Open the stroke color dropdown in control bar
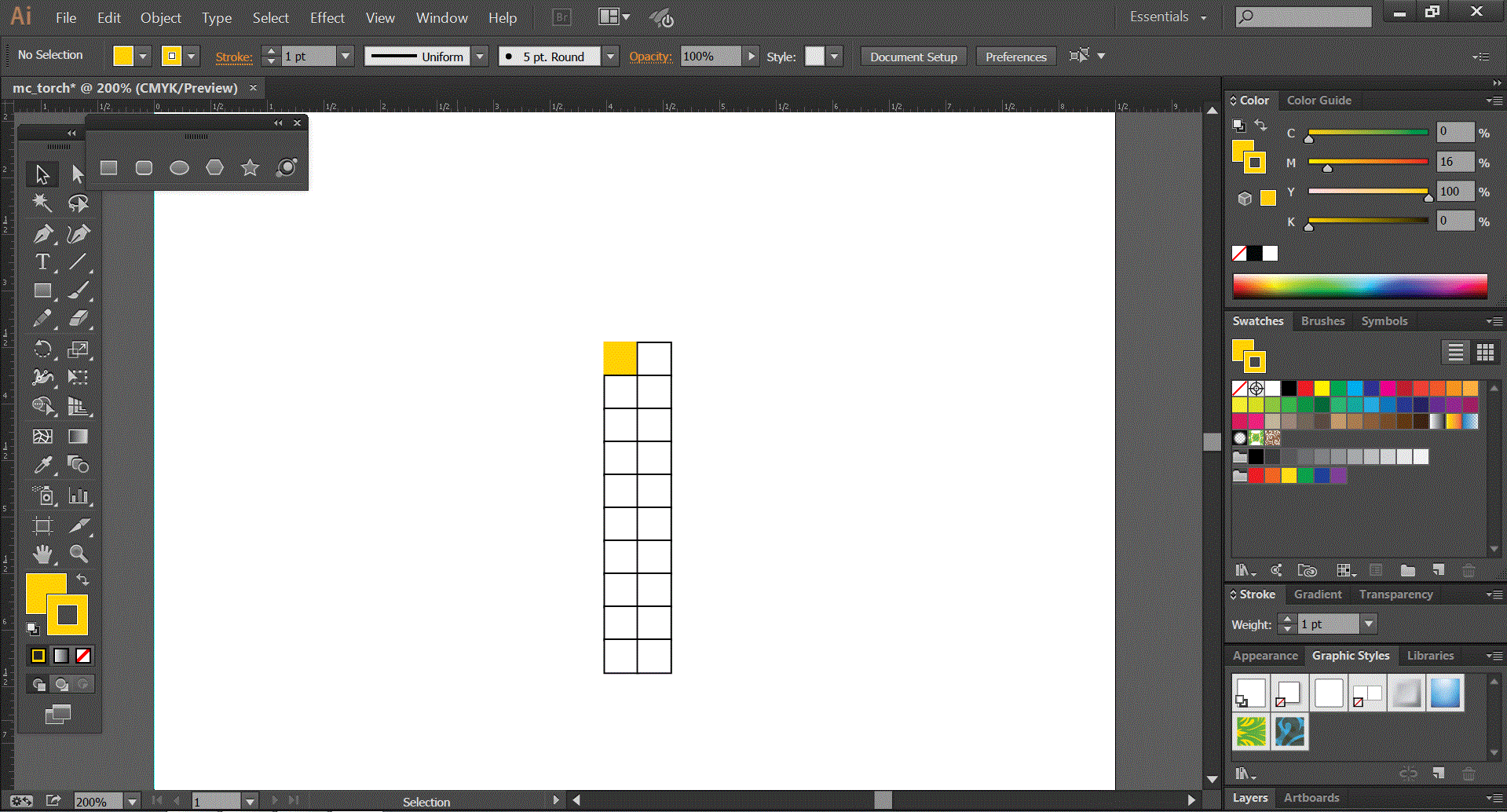The height and width of the screenshot is (812, 1507). tap(191, 57)
